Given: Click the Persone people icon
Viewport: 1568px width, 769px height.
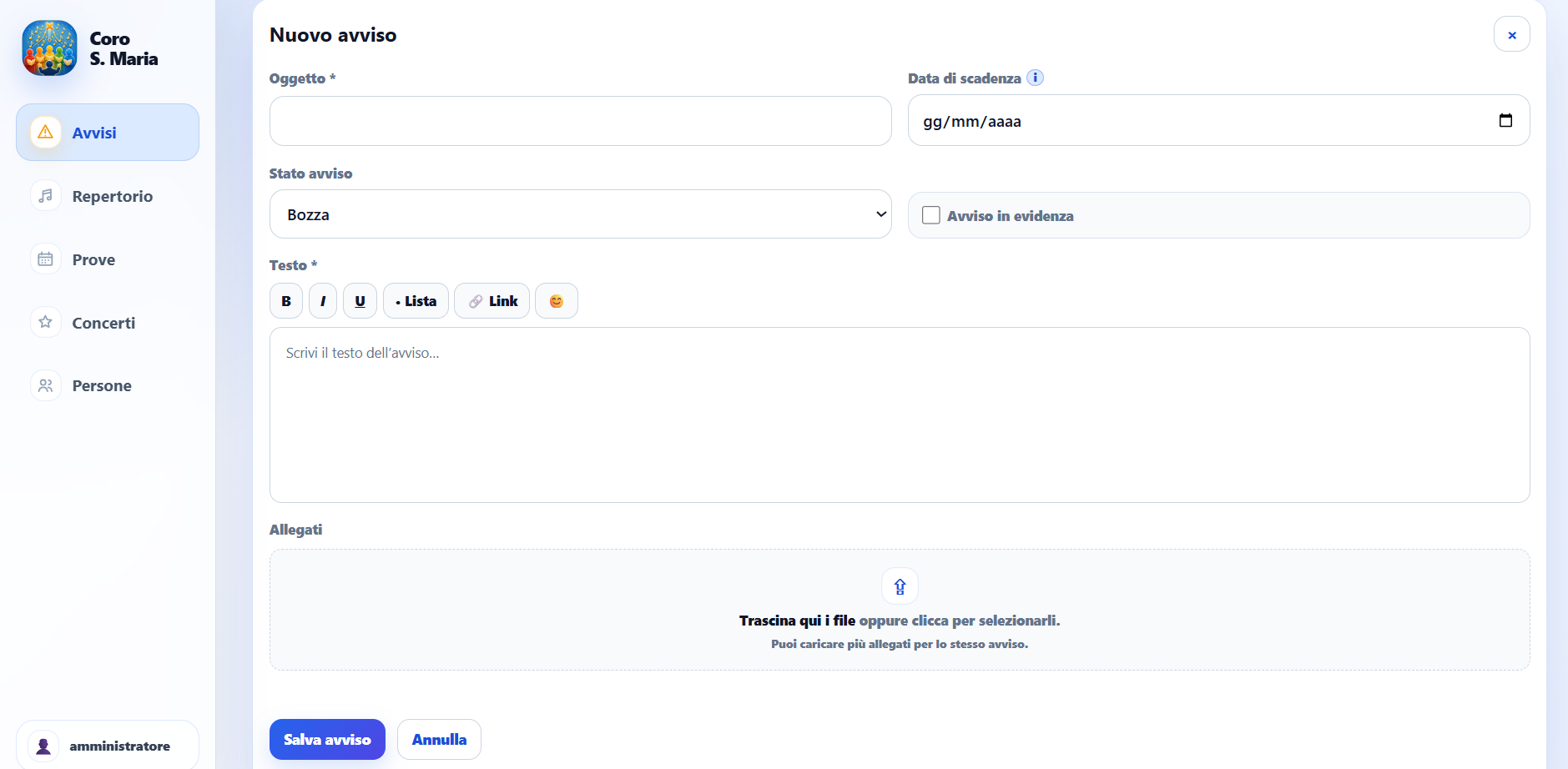Looking at the screenshot, I should [x=46, y=385].
